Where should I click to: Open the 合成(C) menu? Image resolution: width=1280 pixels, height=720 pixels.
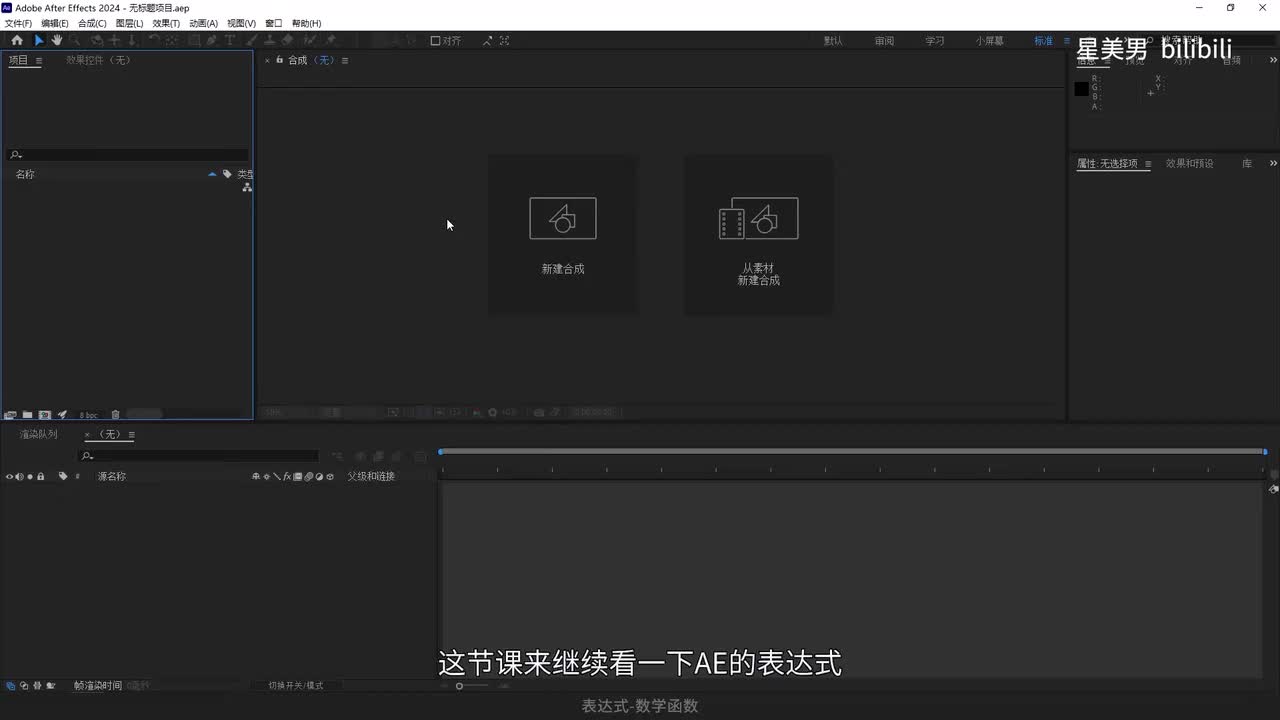coord(92,23)
